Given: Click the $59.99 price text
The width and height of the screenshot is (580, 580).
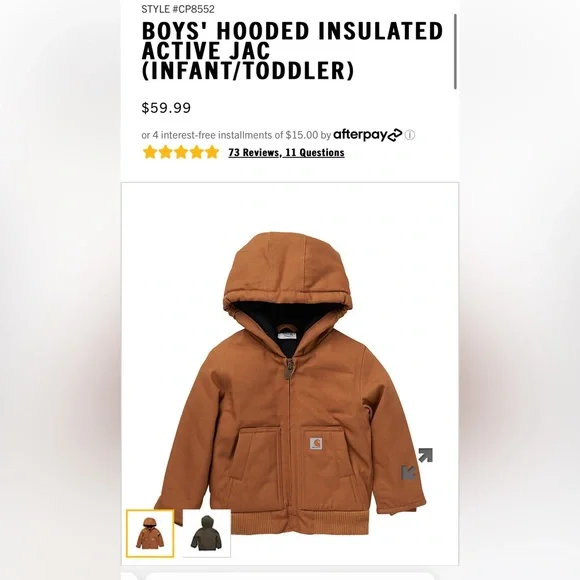Looking at the screenshot, I should point(166,108).
